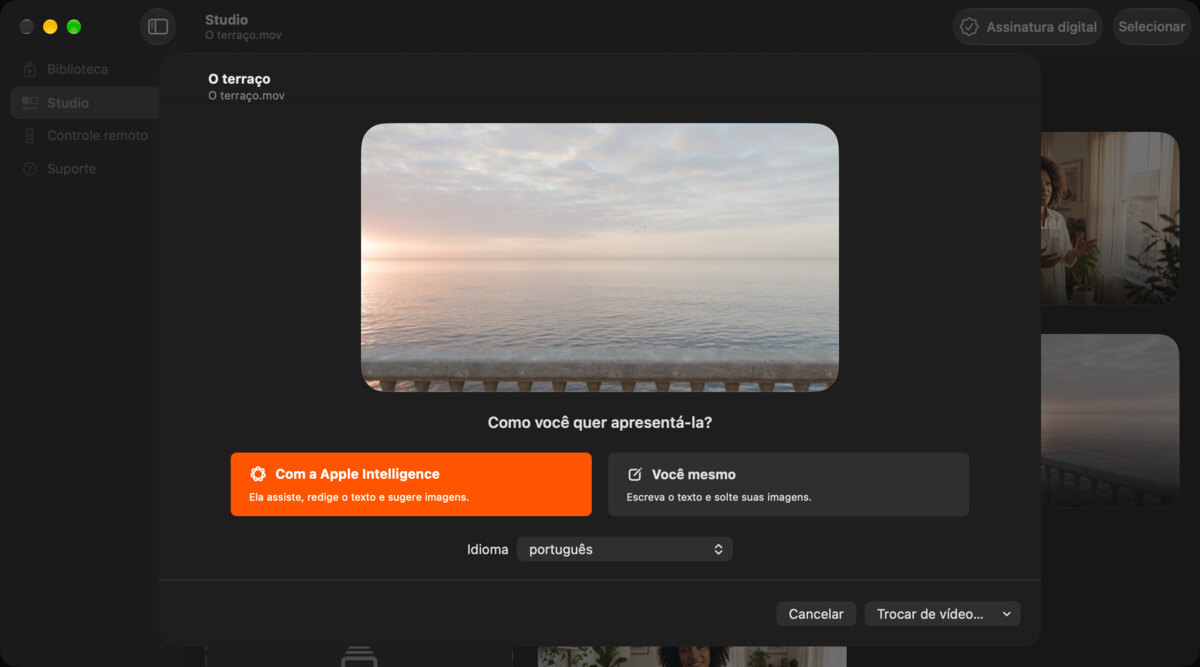Click the pencil icon beside Você mesmo
This screenshot has height=667, width=1200.
click(x=635, y=474)
